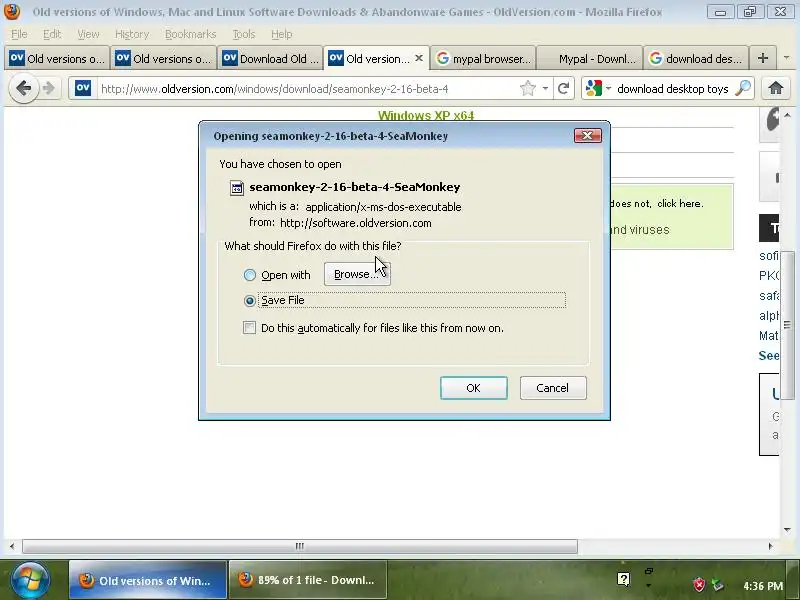Click the OV site identity icon in address bar
800x600 pixels.
(83, 88)
